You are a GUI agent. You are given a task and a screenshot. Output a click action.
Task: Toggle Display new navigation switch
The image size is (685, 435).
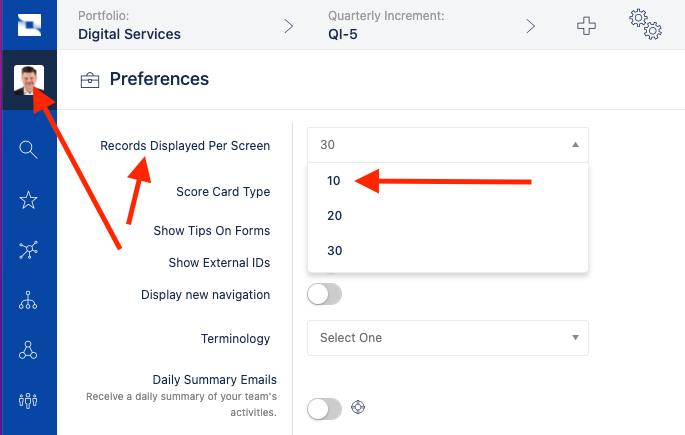click(324, 294)
